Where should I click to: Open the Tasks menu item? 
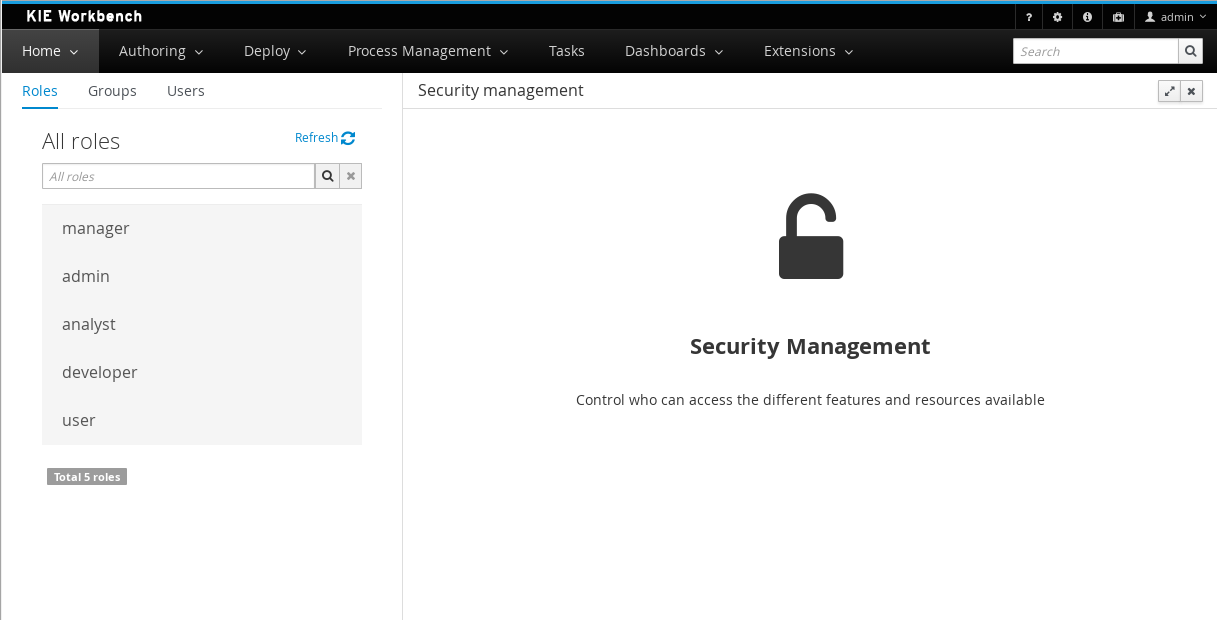click(566, 51)
